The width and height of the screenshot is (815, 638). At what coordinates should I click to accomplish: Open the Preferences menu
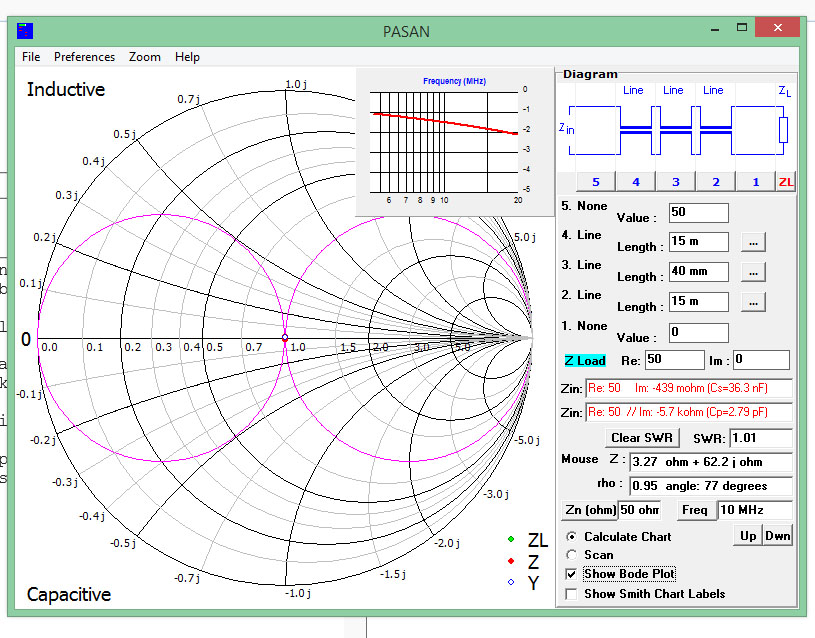[84, 57]
